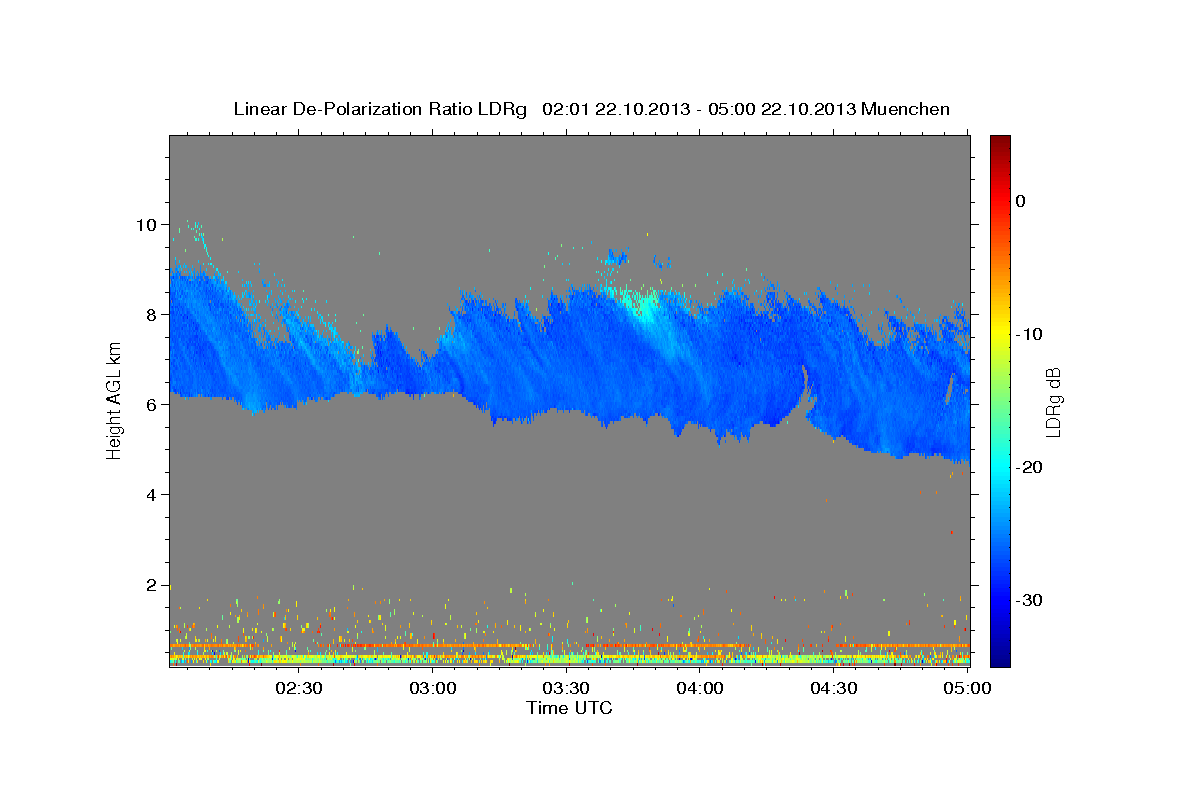
Task: Click the plot title 'Linear De-Polarization Ratio LDRg'
Action: pyautogui.click(x=380, y=109)
